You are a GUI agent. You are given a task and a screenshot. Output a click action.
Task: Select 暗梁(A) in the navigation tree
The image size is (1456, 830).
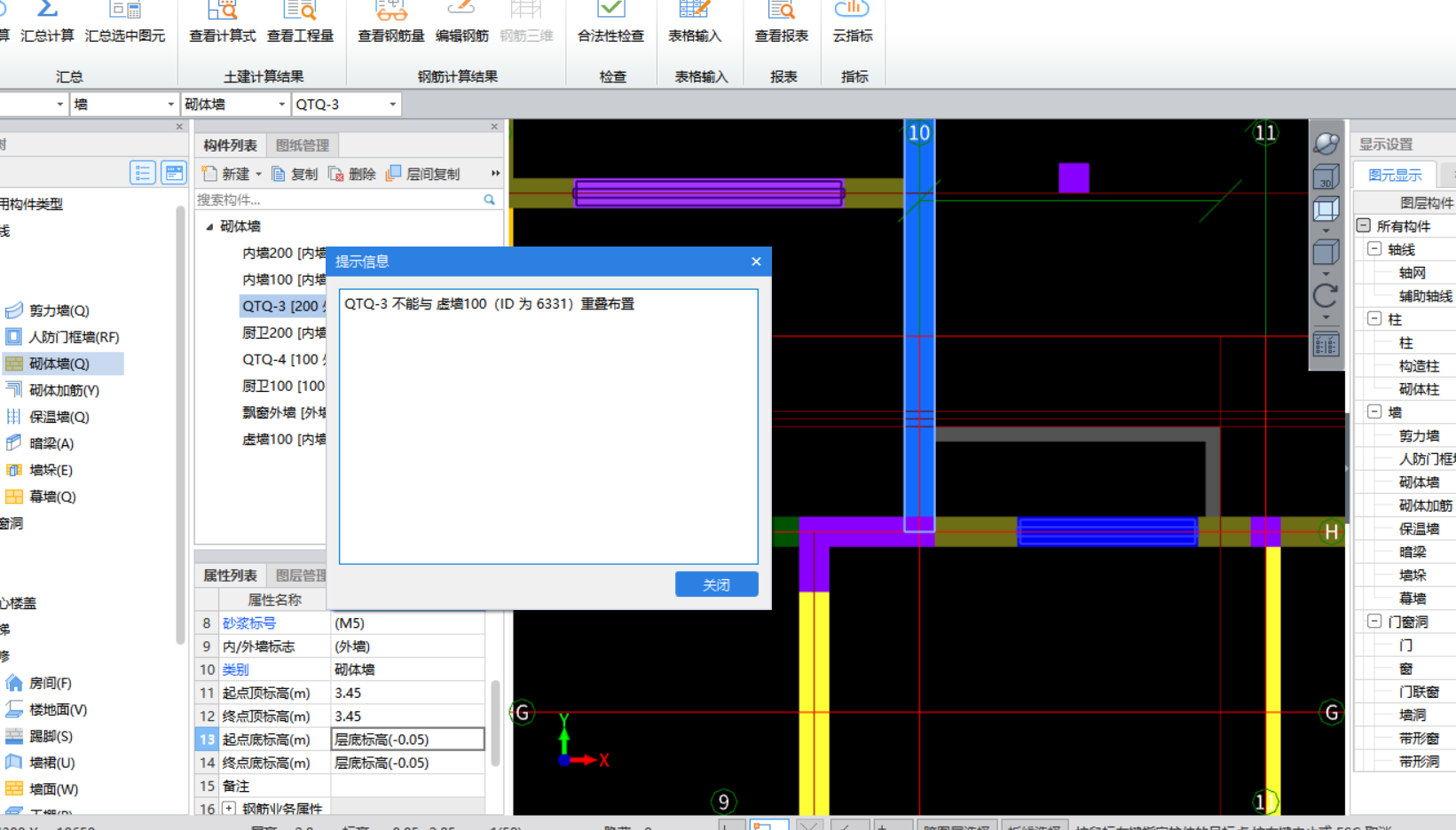click(x=40, y=443)
